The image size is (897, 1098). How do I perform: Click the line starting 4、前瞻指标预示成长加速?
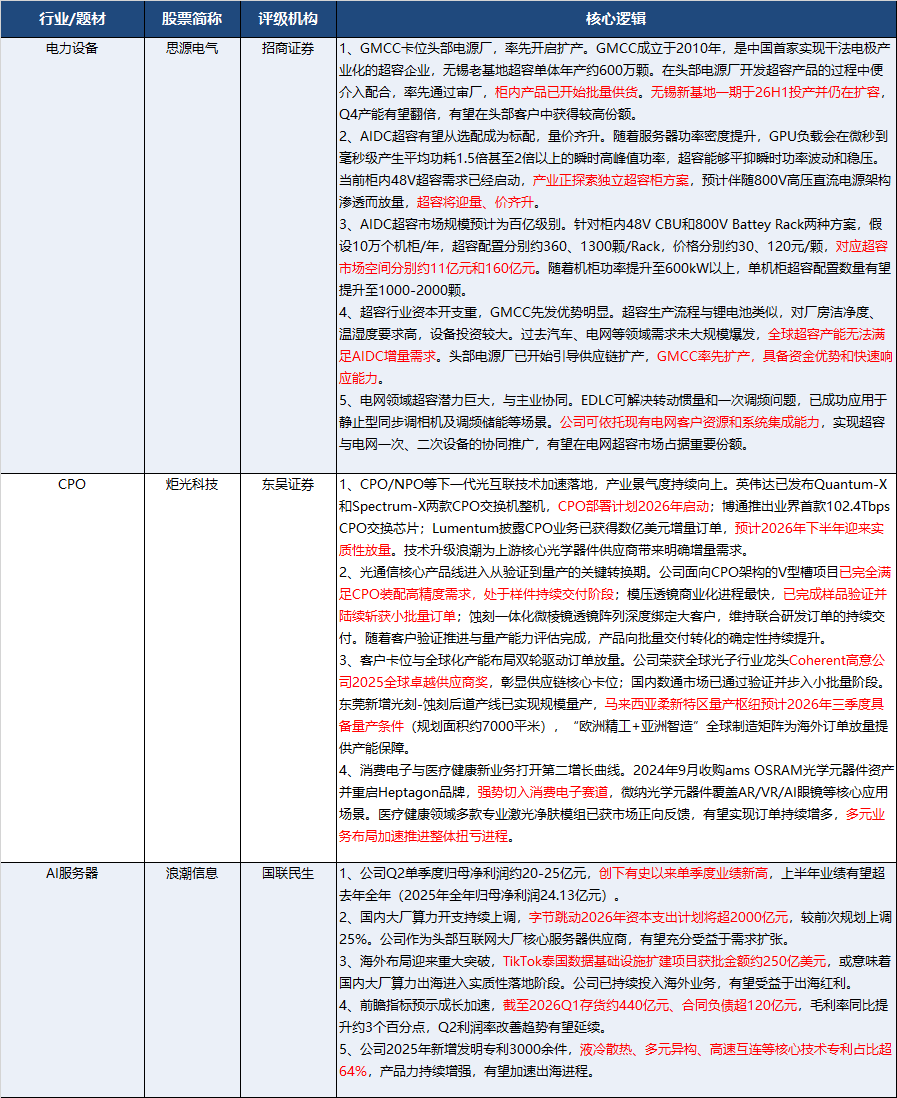coord(613,1006)
